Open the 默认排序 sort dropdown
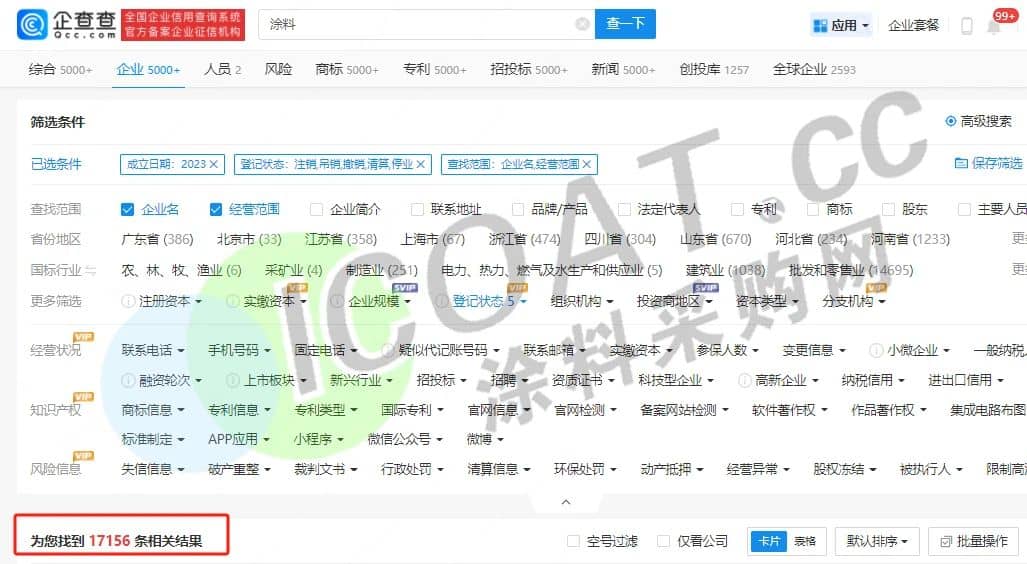The width and height of the screenshot is (1027, 564). click(877, 541)
